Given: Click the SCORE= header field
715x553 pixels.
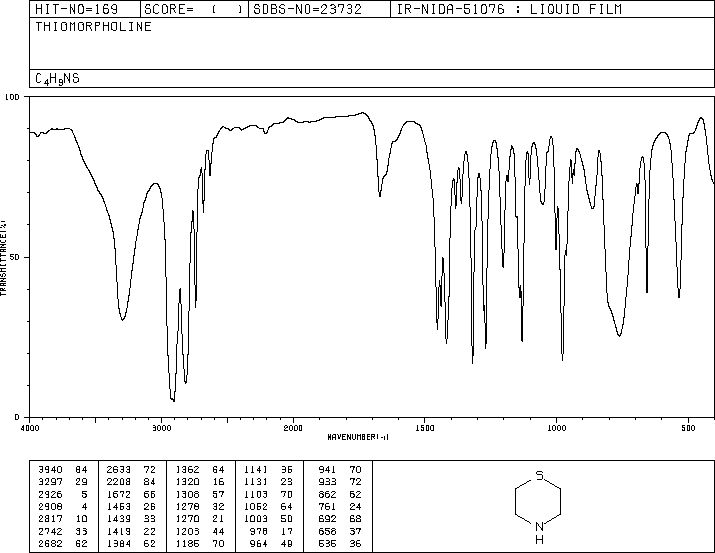Looking at the screenshot, I should pyautogui.click(x=194, y=9).
